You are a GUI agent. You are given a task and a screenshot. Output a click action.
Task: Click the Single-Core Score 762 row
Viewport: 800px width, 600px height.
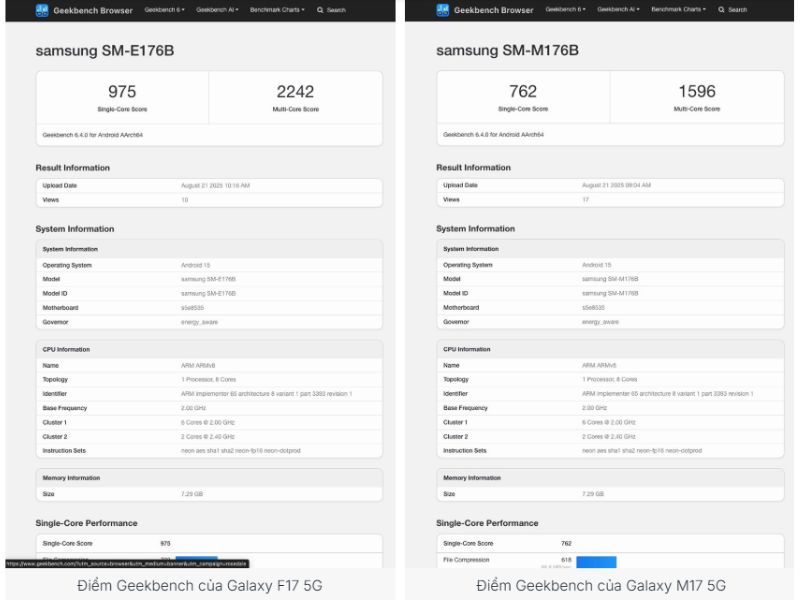pos(610,543)
